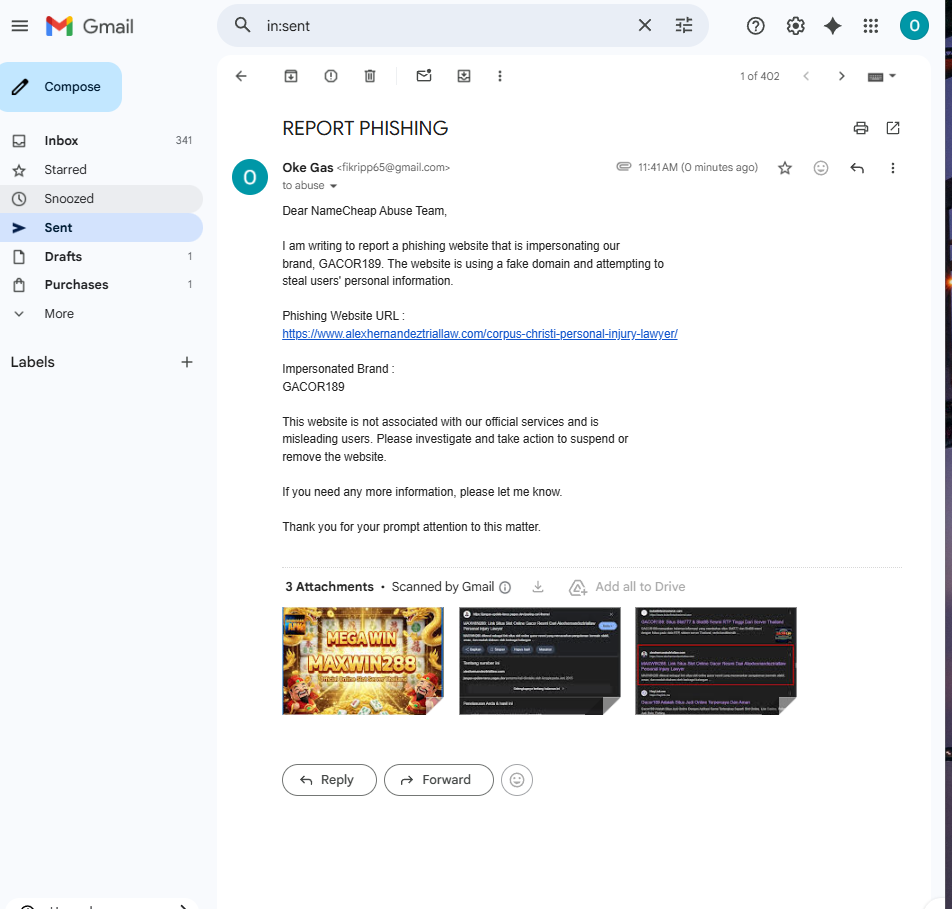Click the sender name Oke Gas
The image size is (952, 909).
(x=308, y=168)
